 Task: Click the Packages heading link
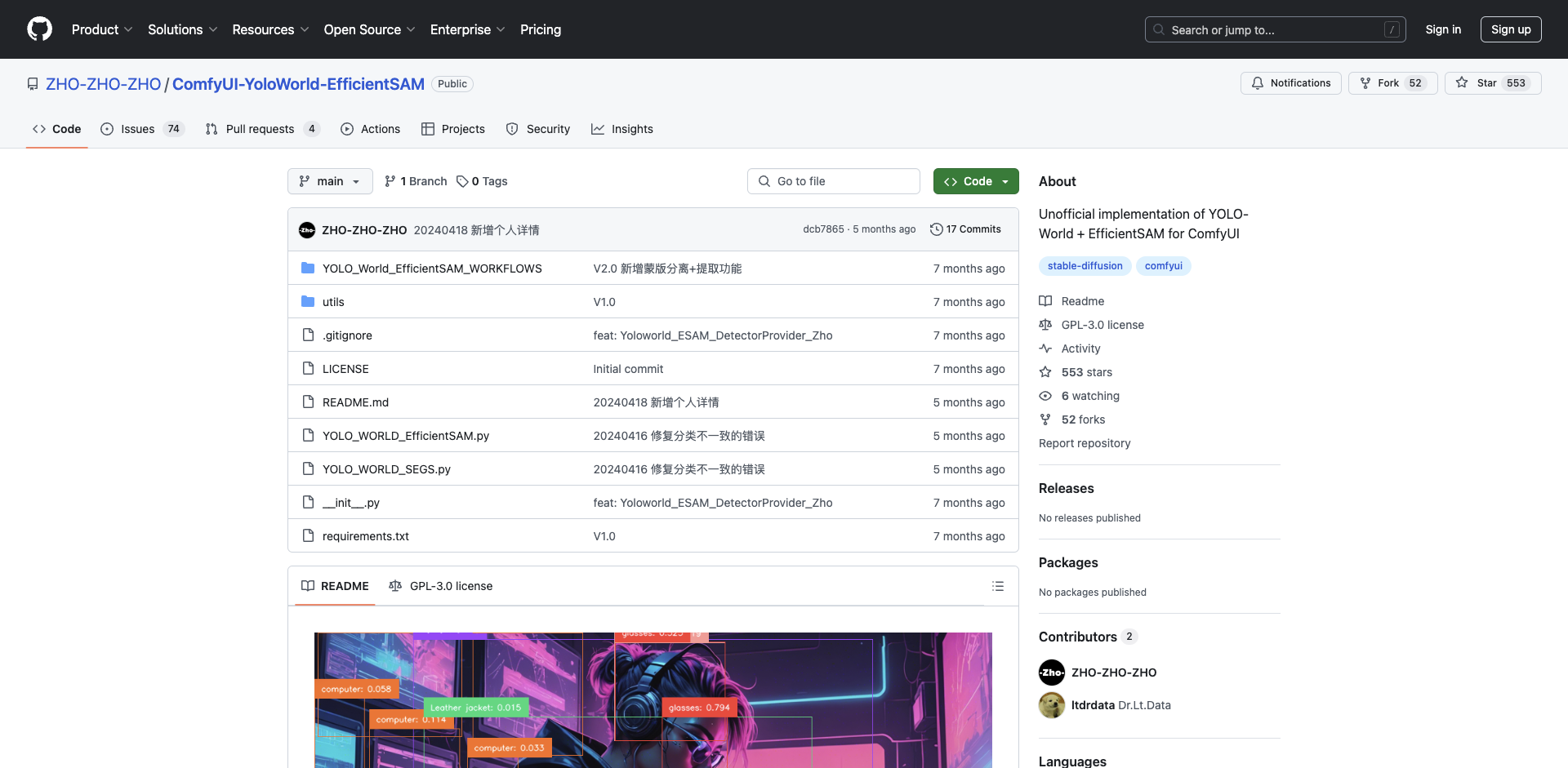(1068, 562)
